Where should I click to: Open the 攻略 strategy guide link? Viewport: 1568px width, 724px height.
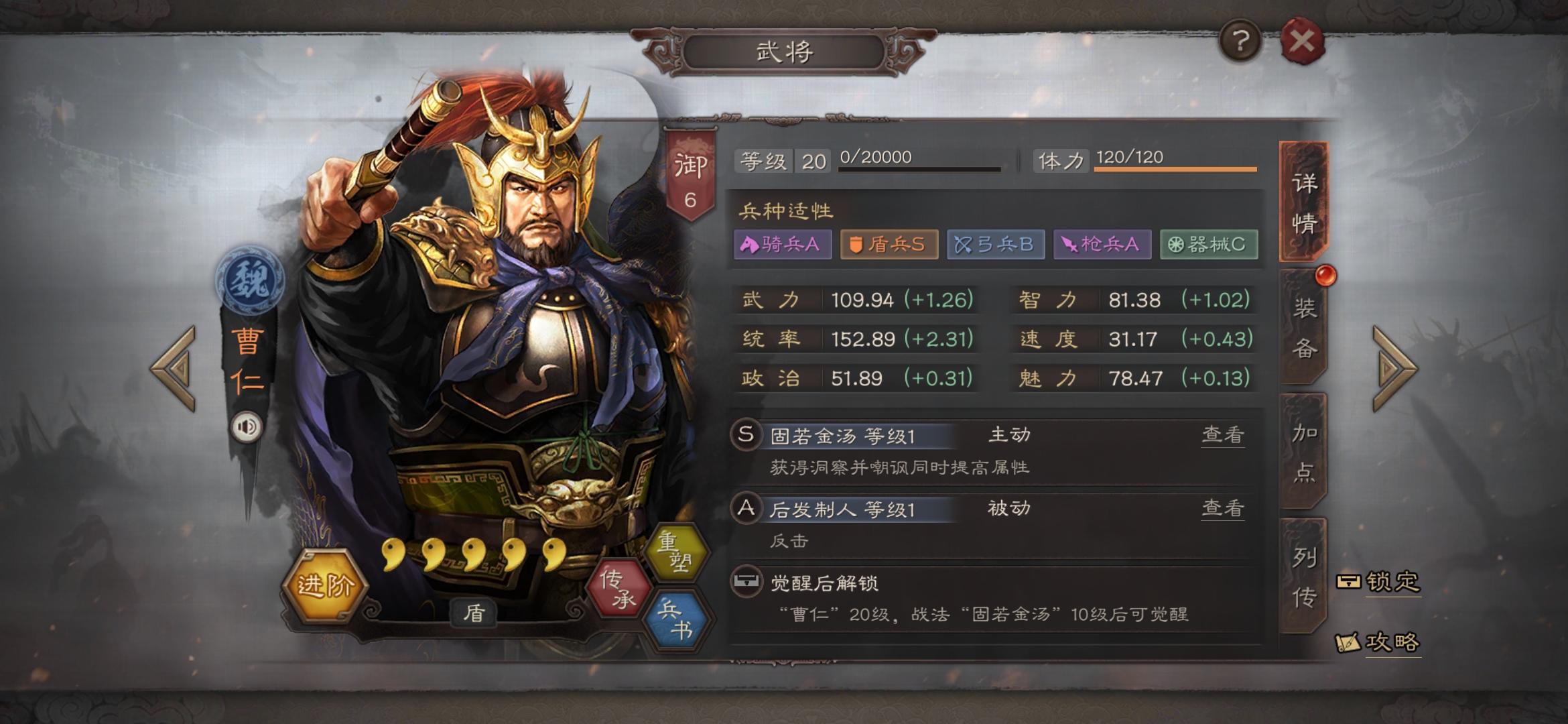(x=1378, y=642)
